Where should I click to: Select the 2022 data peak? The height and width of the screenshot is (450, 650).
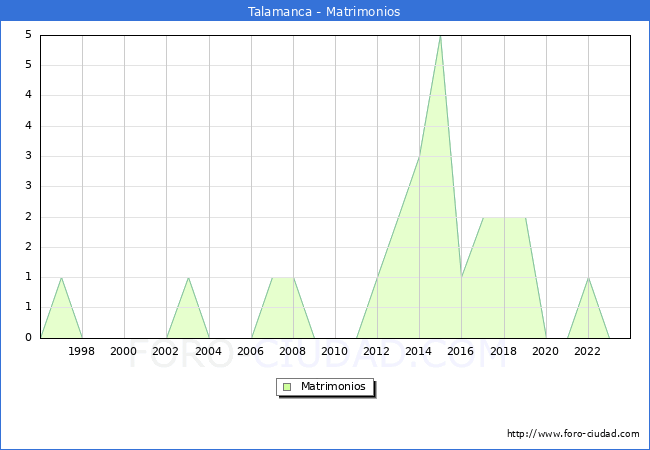(x=588, y=278)
